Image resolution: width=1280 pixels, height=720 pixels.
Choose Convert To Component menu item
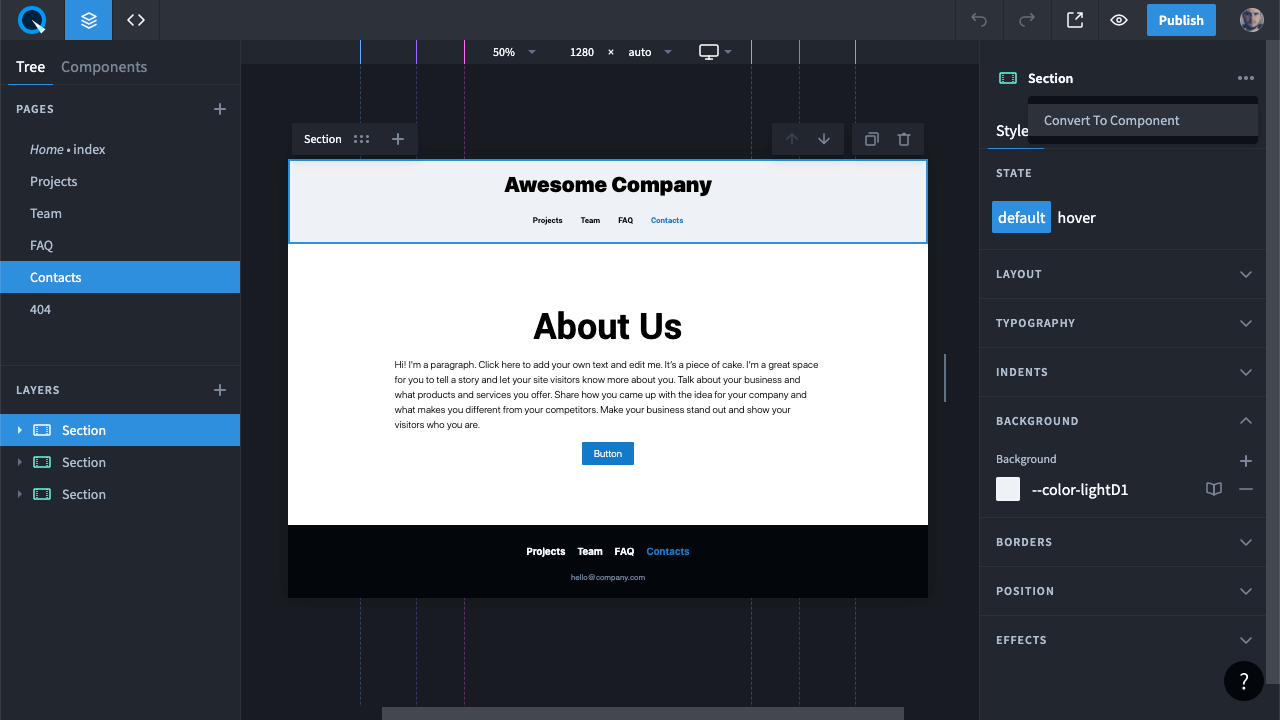pos(1112,120)
